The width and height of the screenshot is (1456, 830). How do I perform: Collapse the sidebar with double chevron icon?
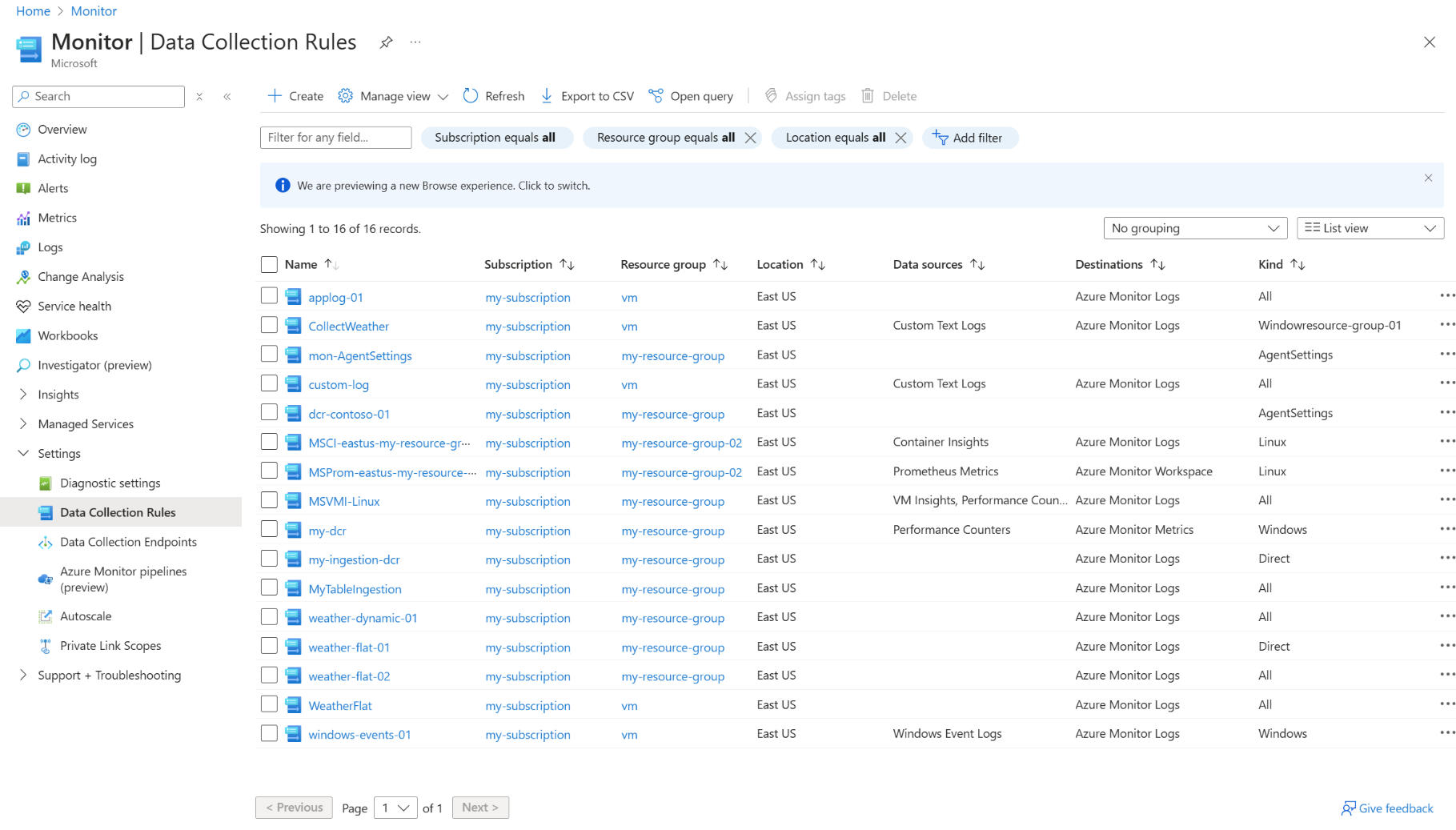(227, 97)
